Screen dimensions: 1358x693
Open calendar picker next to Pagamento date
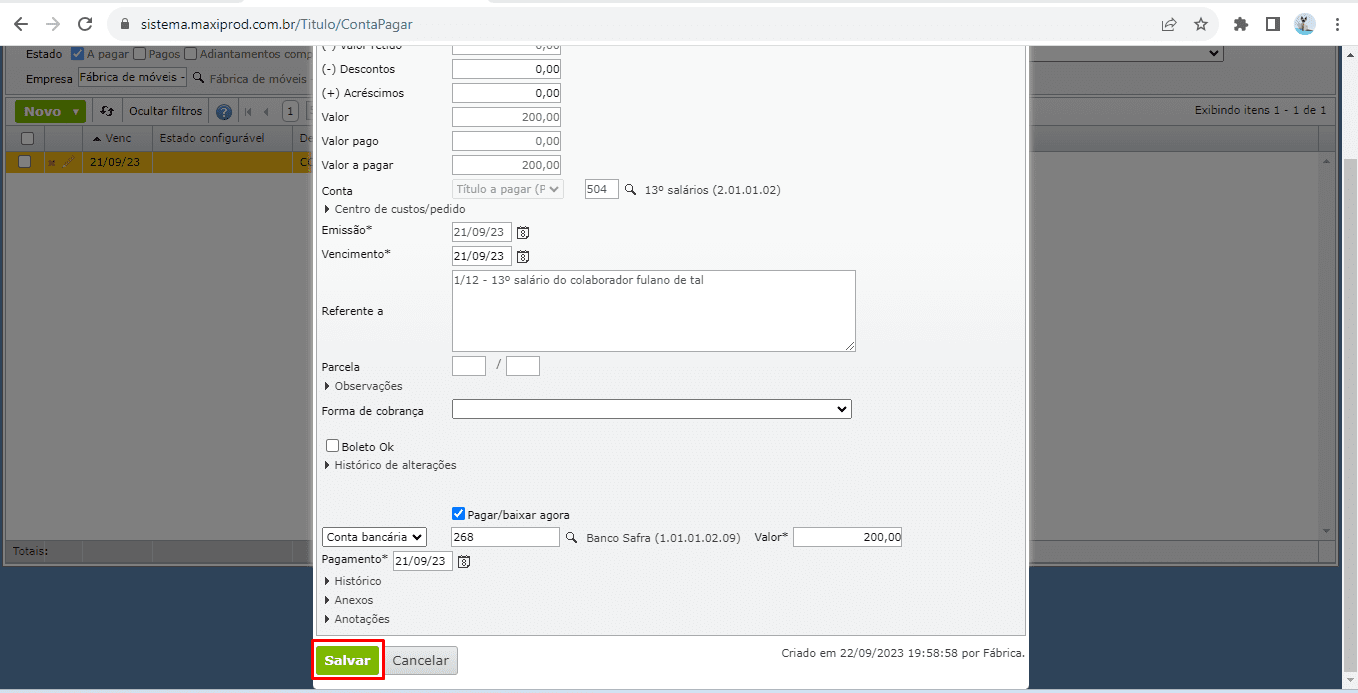coord(463,562)
